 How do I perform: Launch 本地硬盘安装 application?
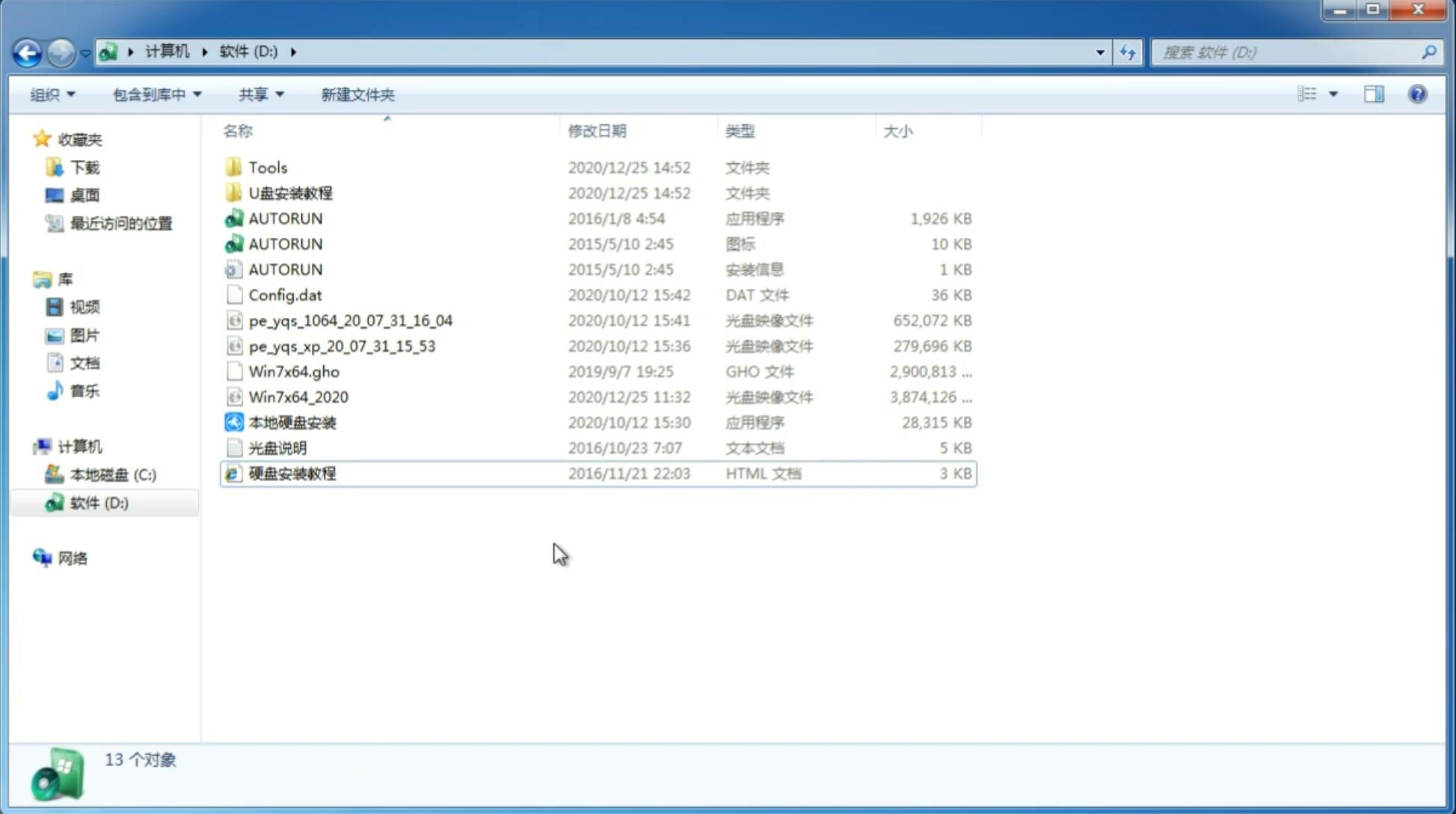pyautogui.click(x=292, y=422)
